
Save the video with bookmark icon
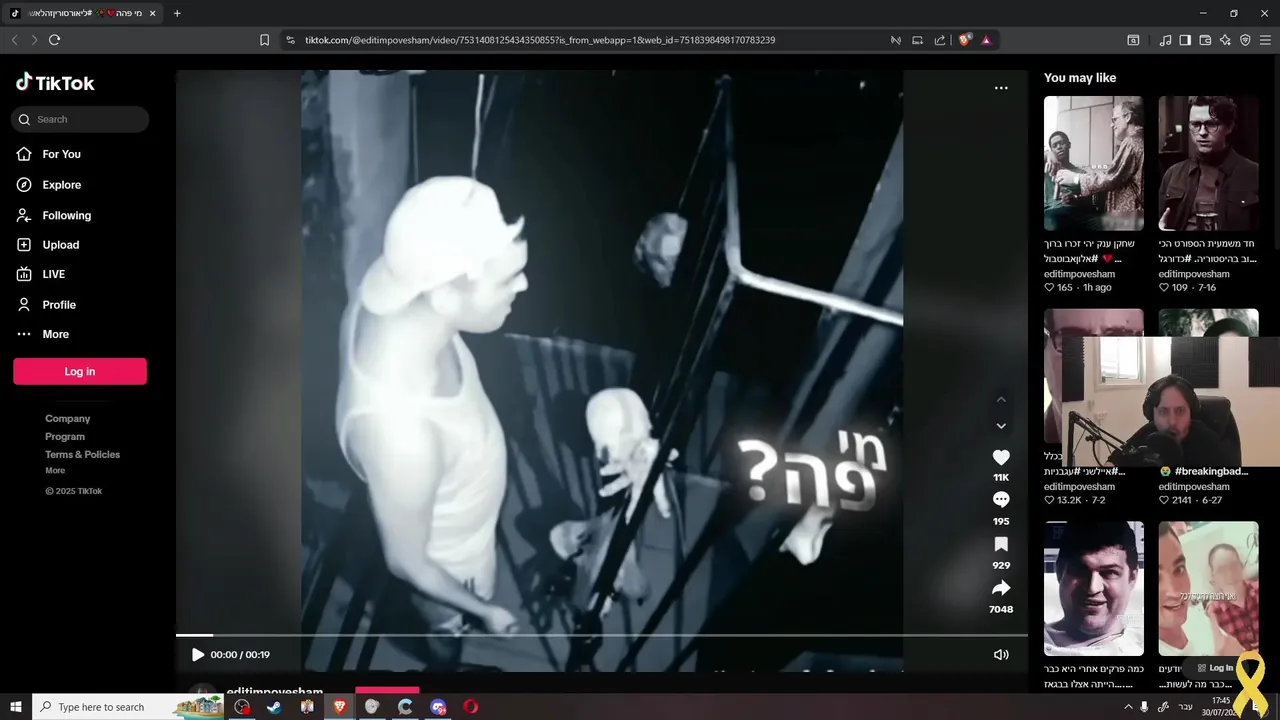point(1001,544)
